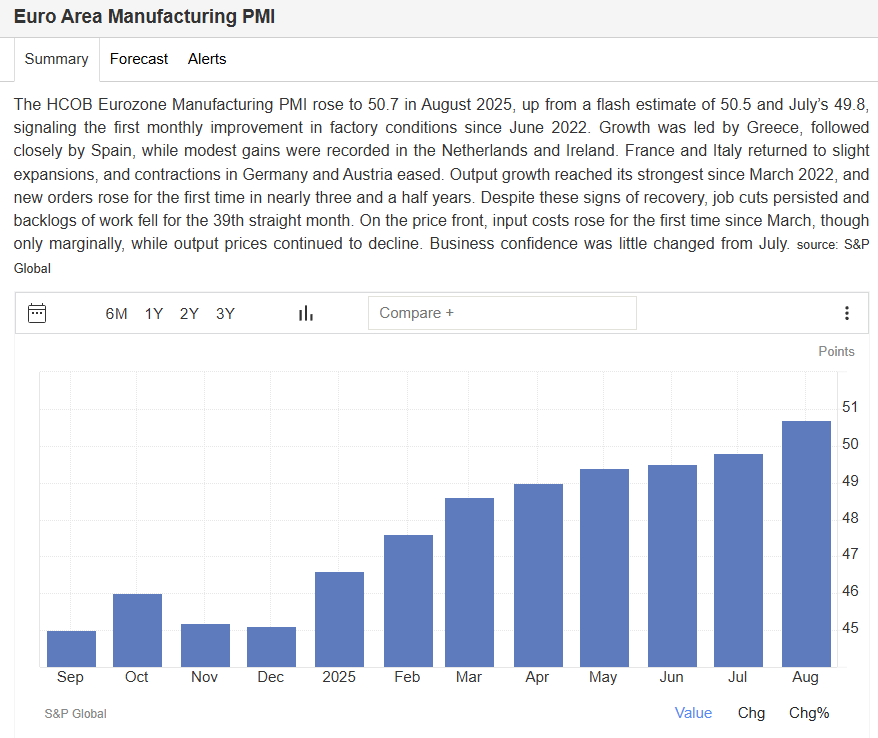878x738 pixels.
Task: Click the Compare + input field
Action: pyautogui.click(x=502, y=313)
